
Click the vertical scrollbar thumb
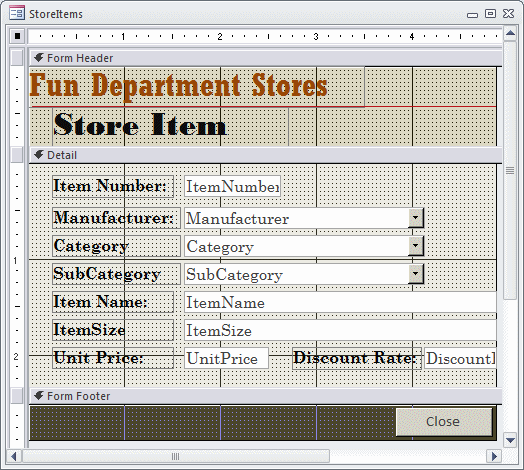[x=510, y=170]
